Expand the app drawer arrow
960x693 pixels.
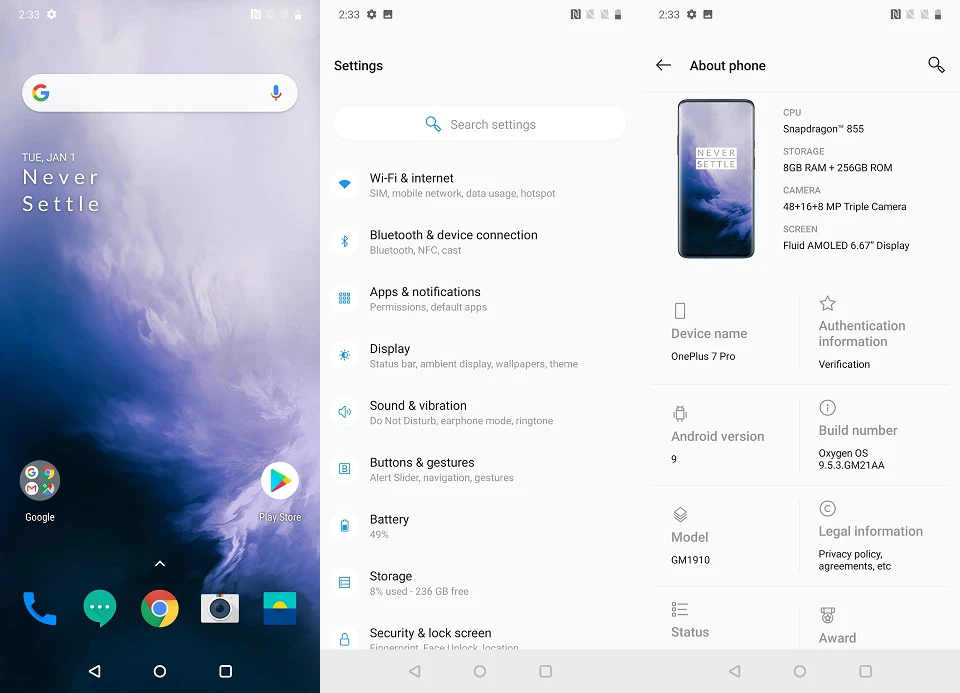(x=160, y=563)
